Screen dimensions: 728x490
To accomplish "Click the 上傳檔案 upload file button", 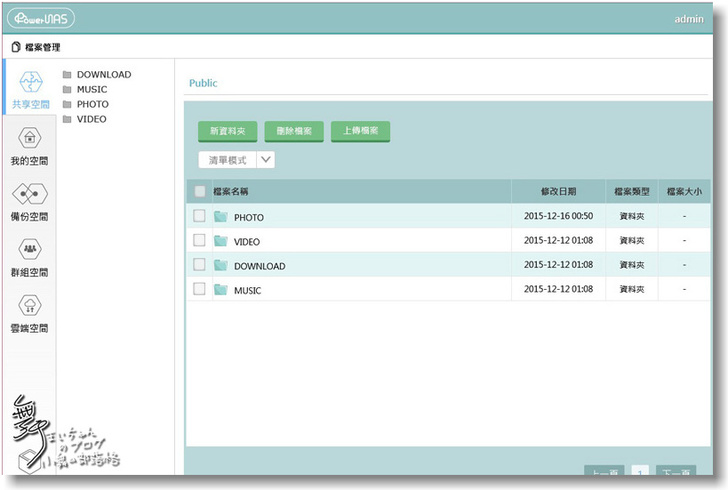I will [360, 131].
